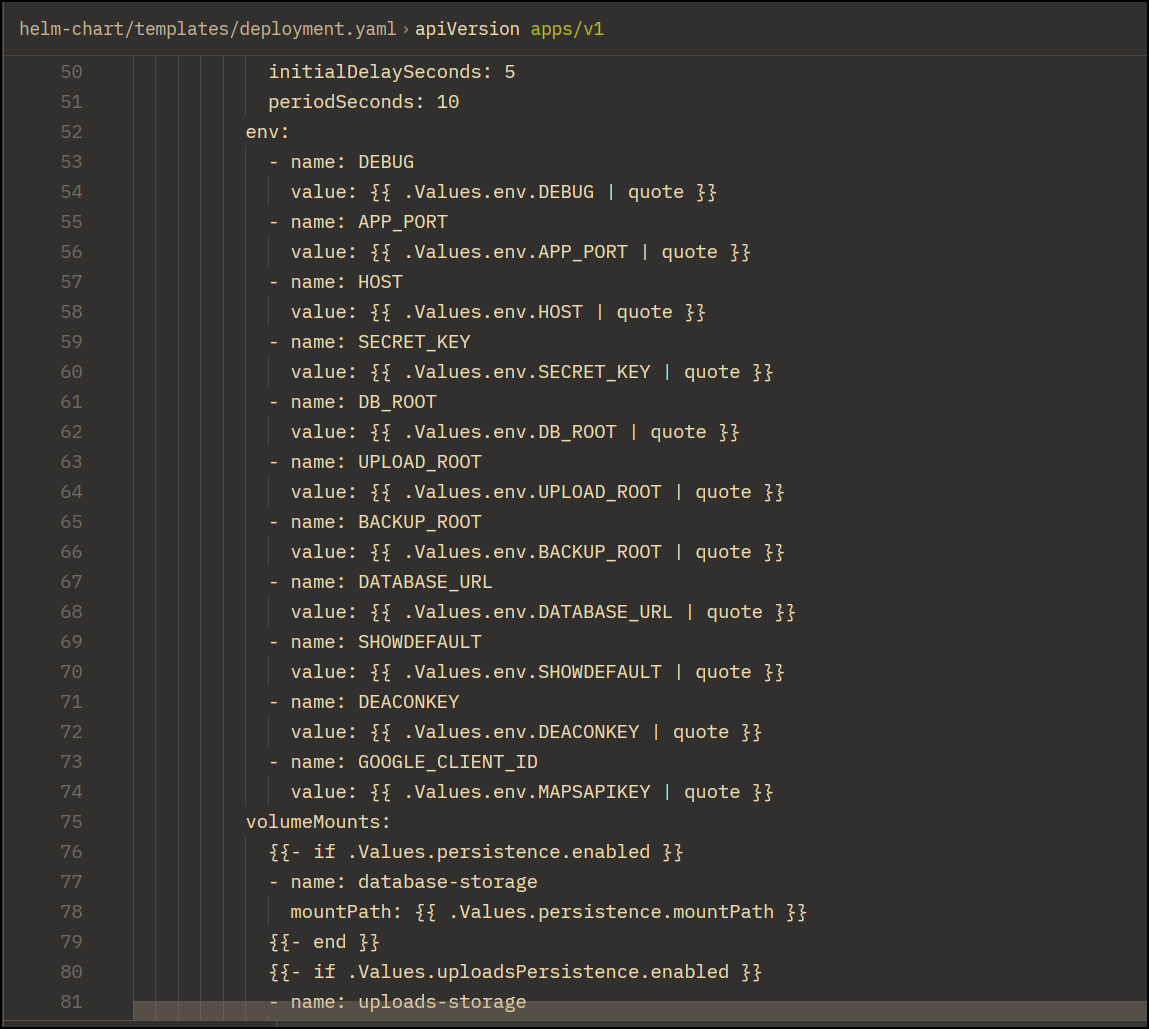
Task: Click the .Values.env.BACKUP_ROOT value line
Action: pos(537,553)
